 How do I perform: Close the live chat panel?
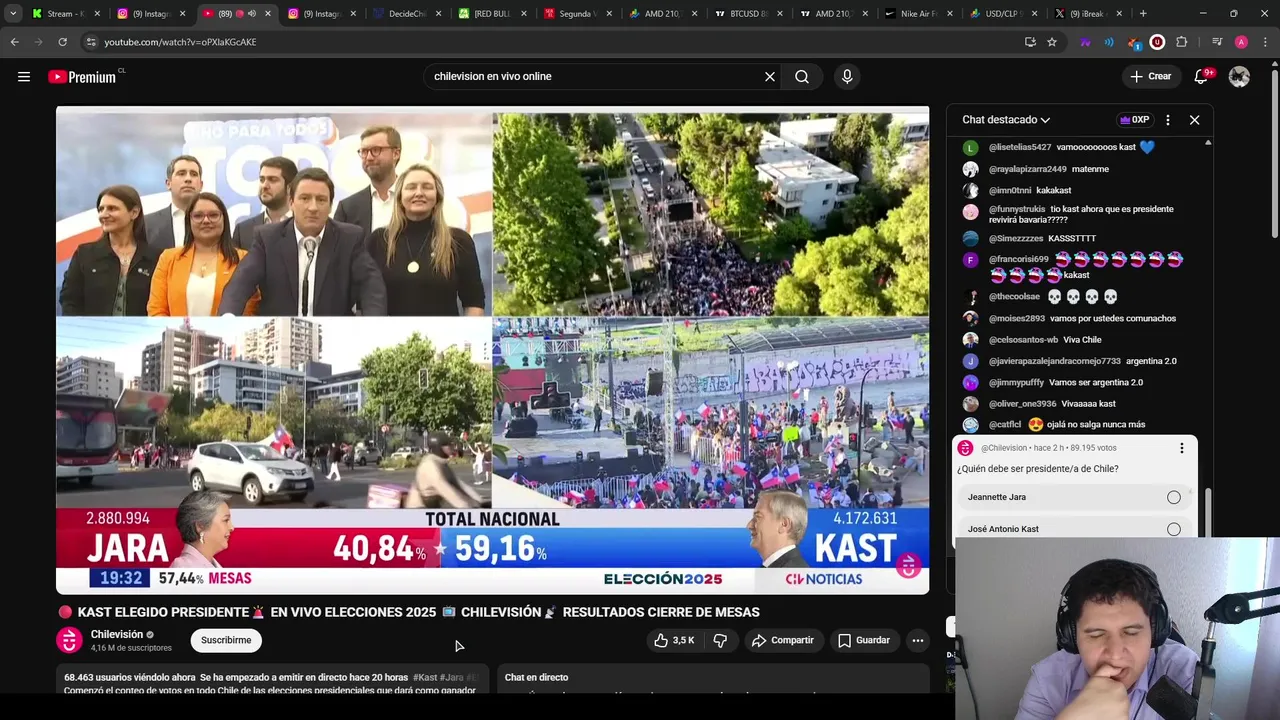(1194, 120)
